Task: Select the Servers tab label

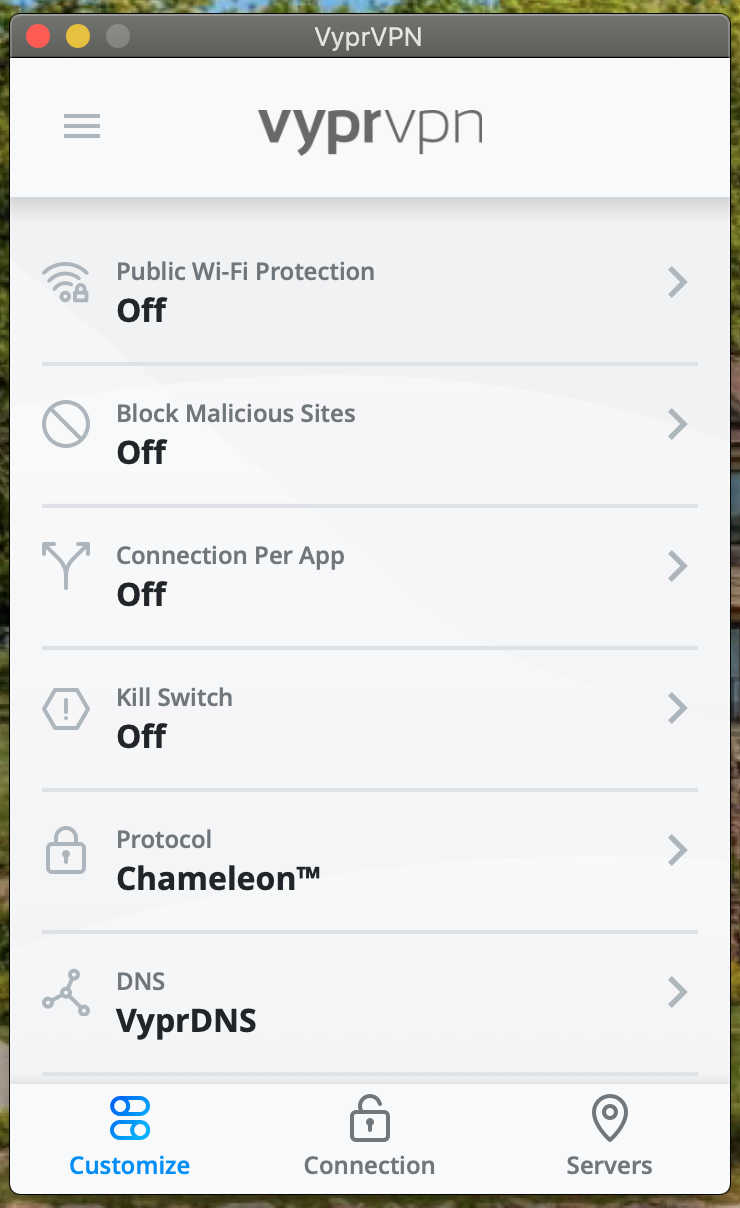Action: [609, 1166]
